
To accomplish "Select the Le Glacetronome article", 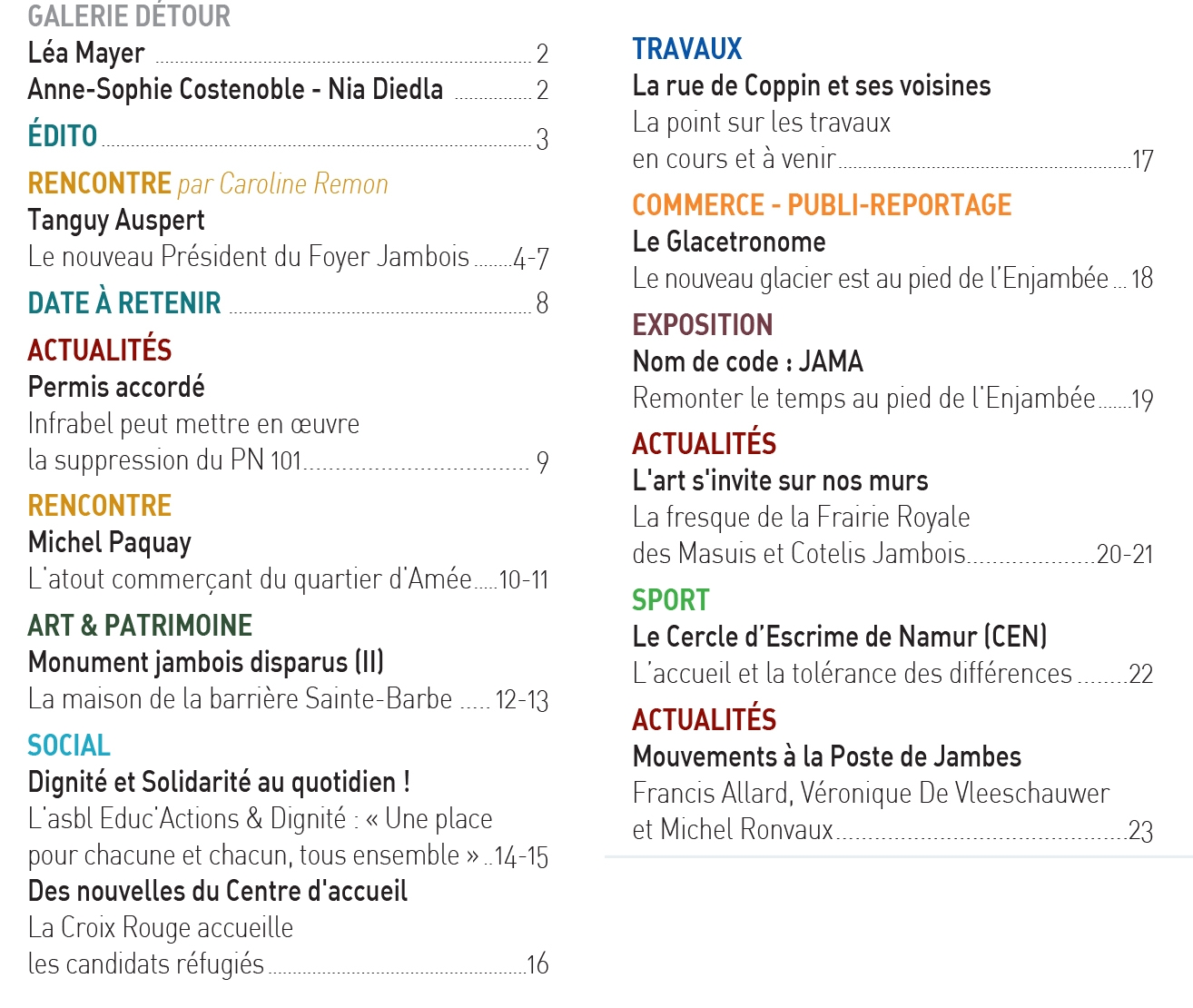I will (729, 242).
